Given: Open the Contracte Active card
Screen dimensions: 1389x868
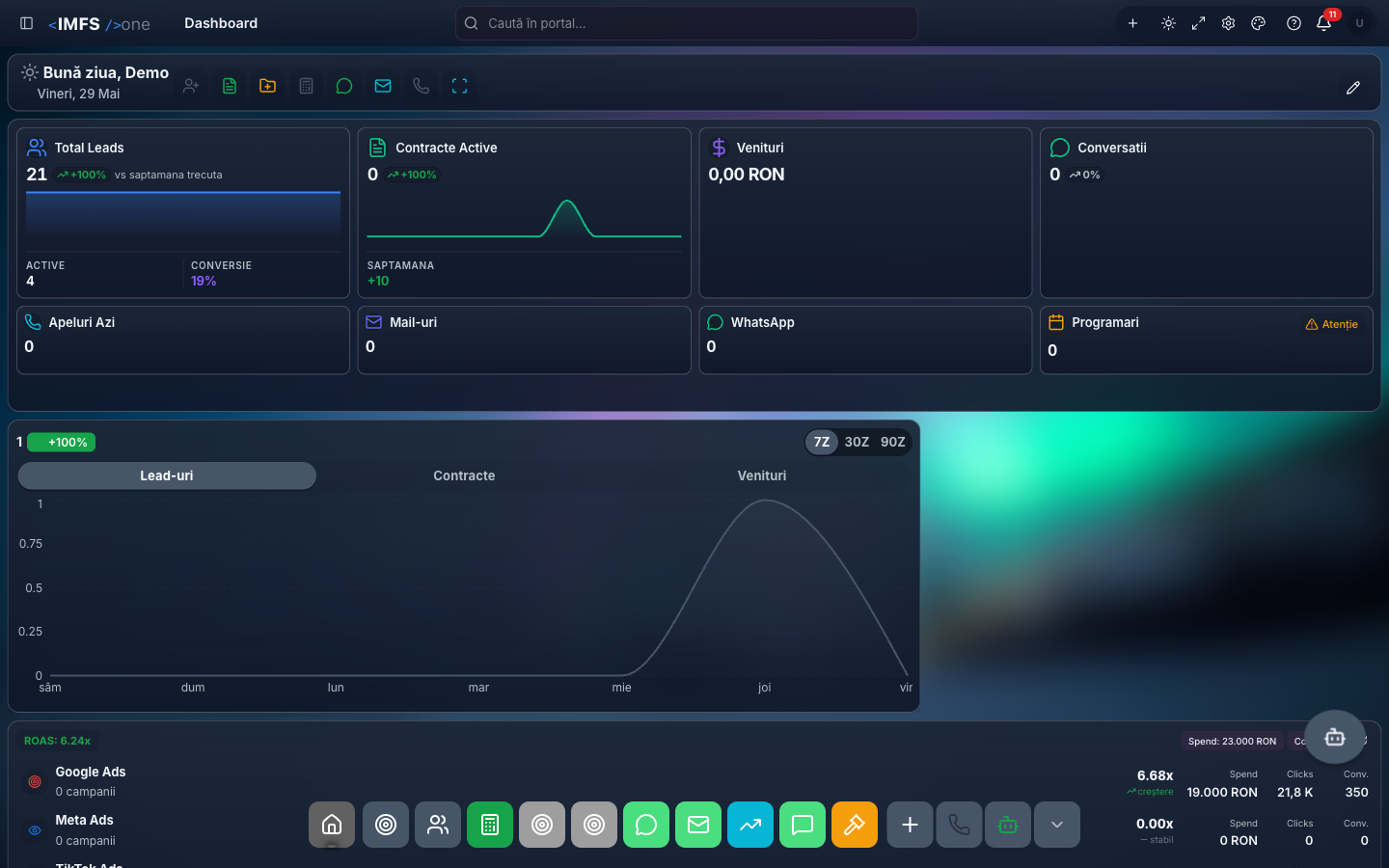Looking at the screenshot, I should (524, 213).
